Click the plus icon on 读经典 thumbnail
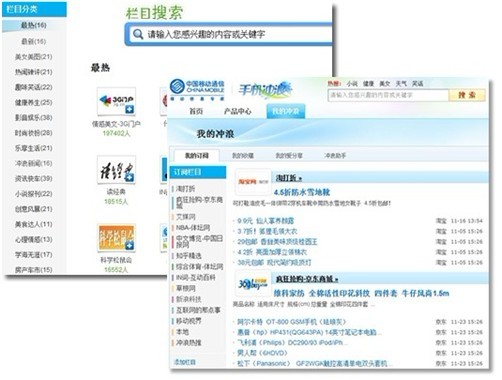The height and width of the screenshot is (380, 502). pos(129,177)
